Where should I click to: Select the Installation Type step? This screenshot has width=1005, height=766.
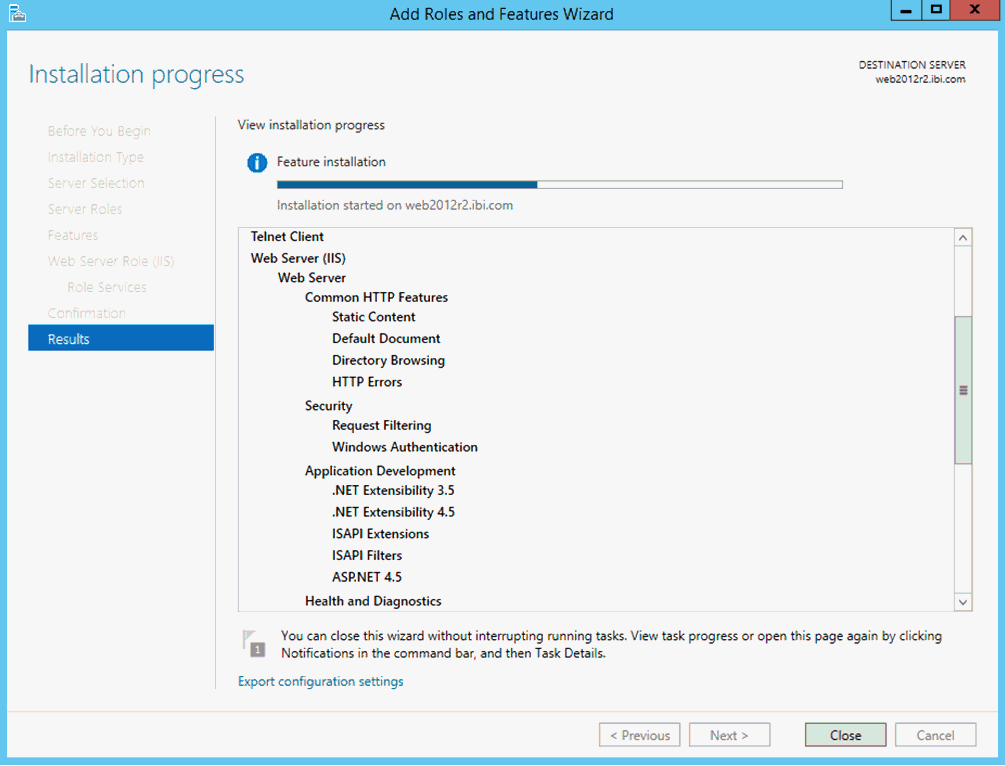(x=96, y=157)
